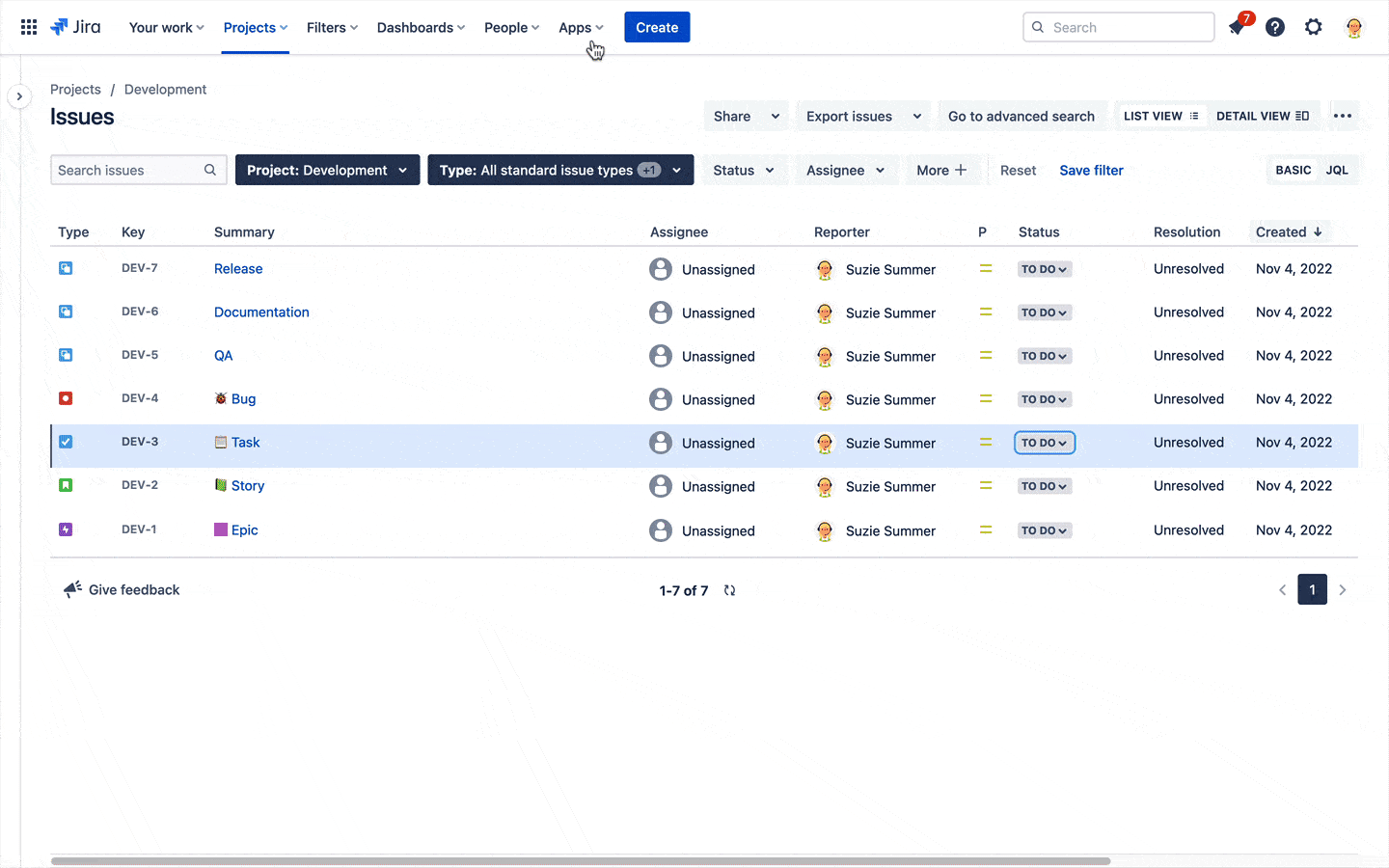1389x868 pixels.
Task: Switch the search mode to JQL
Action: [x=1338, y=170]
